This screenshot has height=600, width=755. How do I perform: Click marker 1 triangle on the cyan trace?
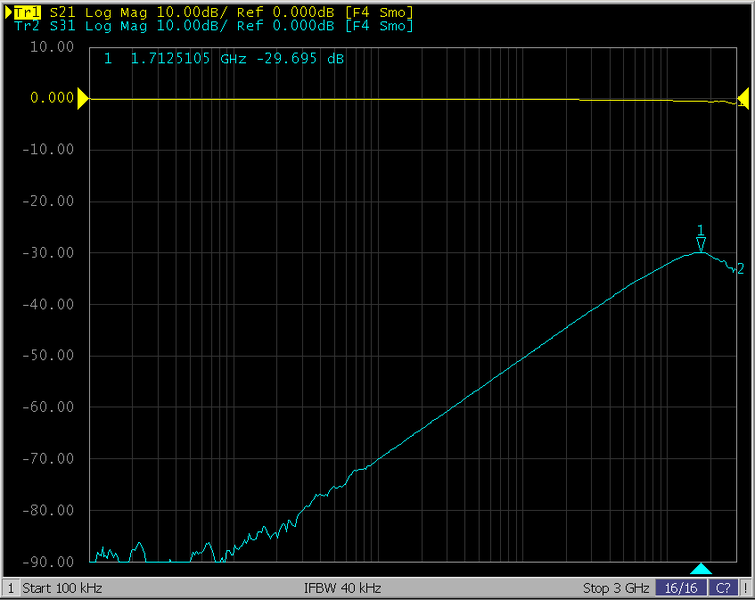coord(701,244)
